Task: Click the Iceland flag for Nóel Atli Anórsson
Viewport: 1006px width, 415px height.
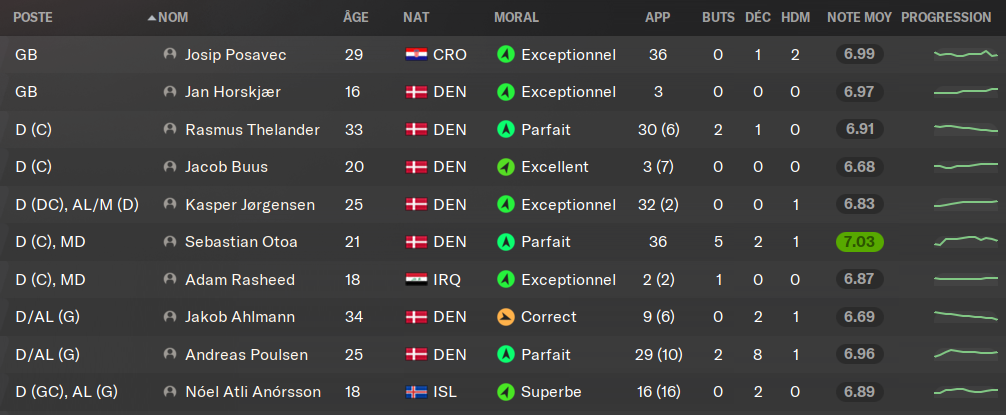Action: pos(415,392)
